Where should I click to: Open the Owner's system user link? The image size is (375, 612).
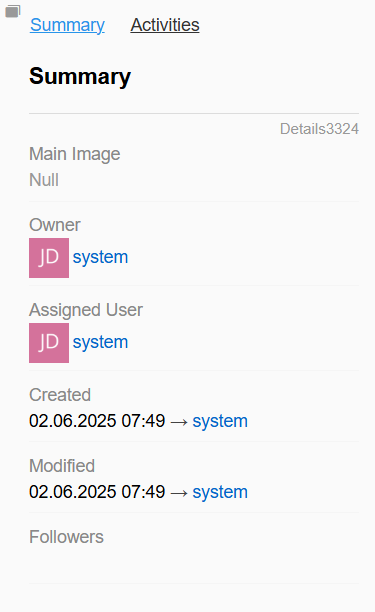coord(100,257)
